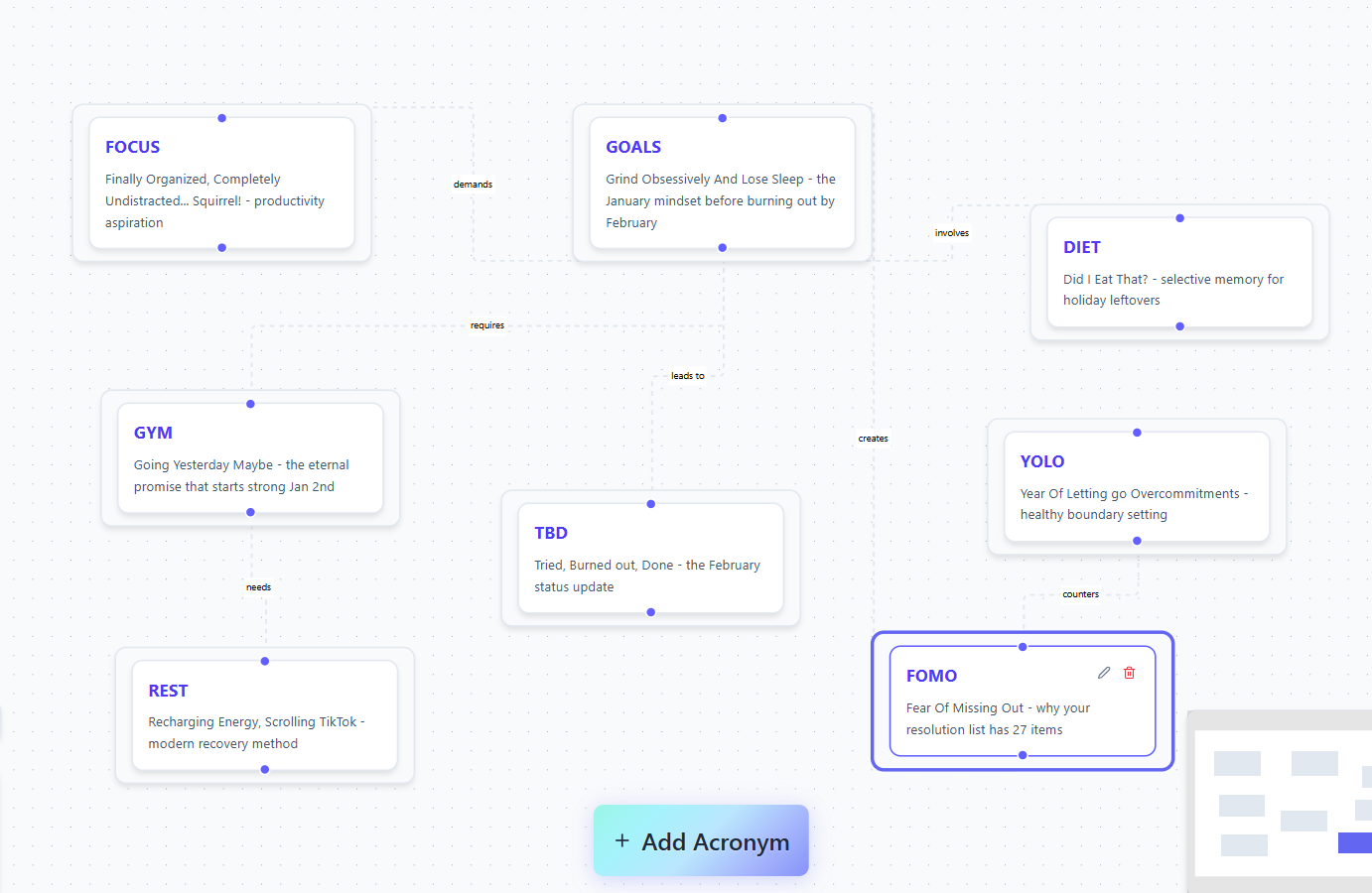
Task: Click the 'demands' connection label
Action: click(473, 184)
